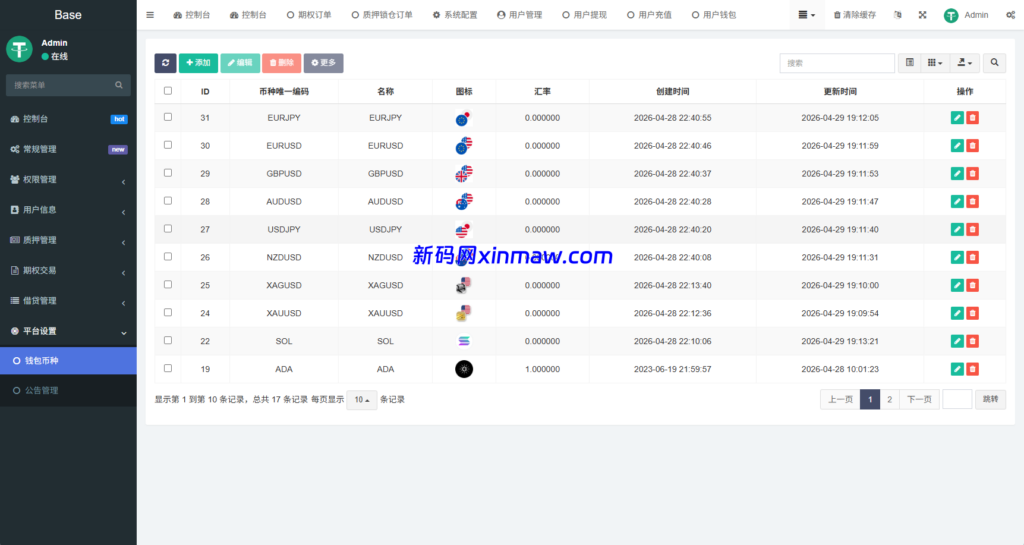Switch to the 质押锁仓订单 tab
The width and height of the screenshot is (1024, 545).
pos(382,15)
